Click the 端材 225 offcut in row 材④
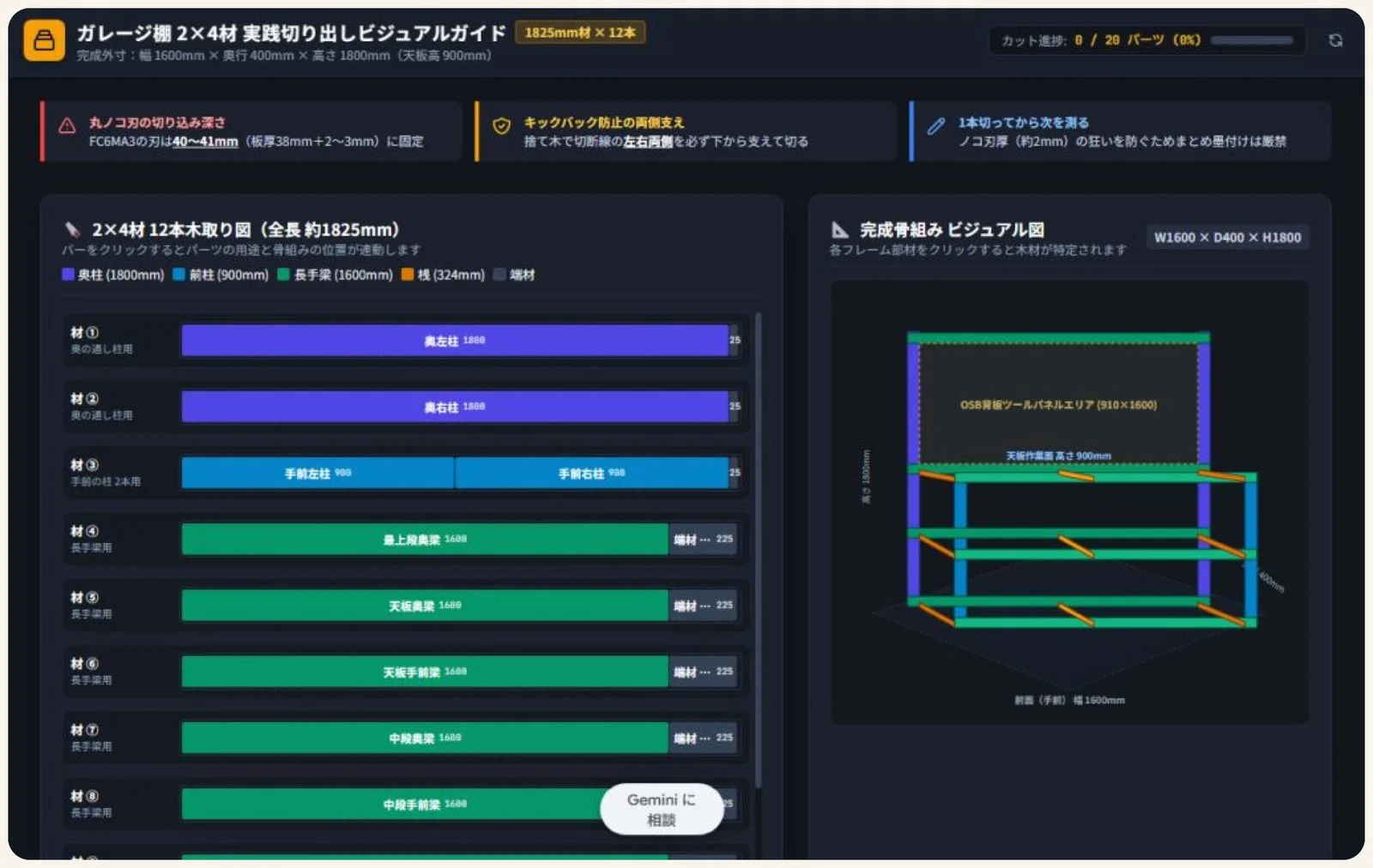Viewport: 1373px width, 868px height. pos(703,539)
